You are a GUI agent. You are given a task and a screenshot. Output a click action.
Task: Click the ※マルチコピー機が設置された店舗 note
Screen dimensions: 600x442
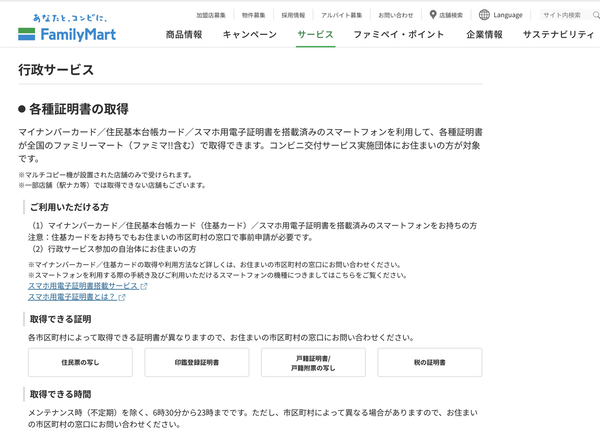coord(106,175)
